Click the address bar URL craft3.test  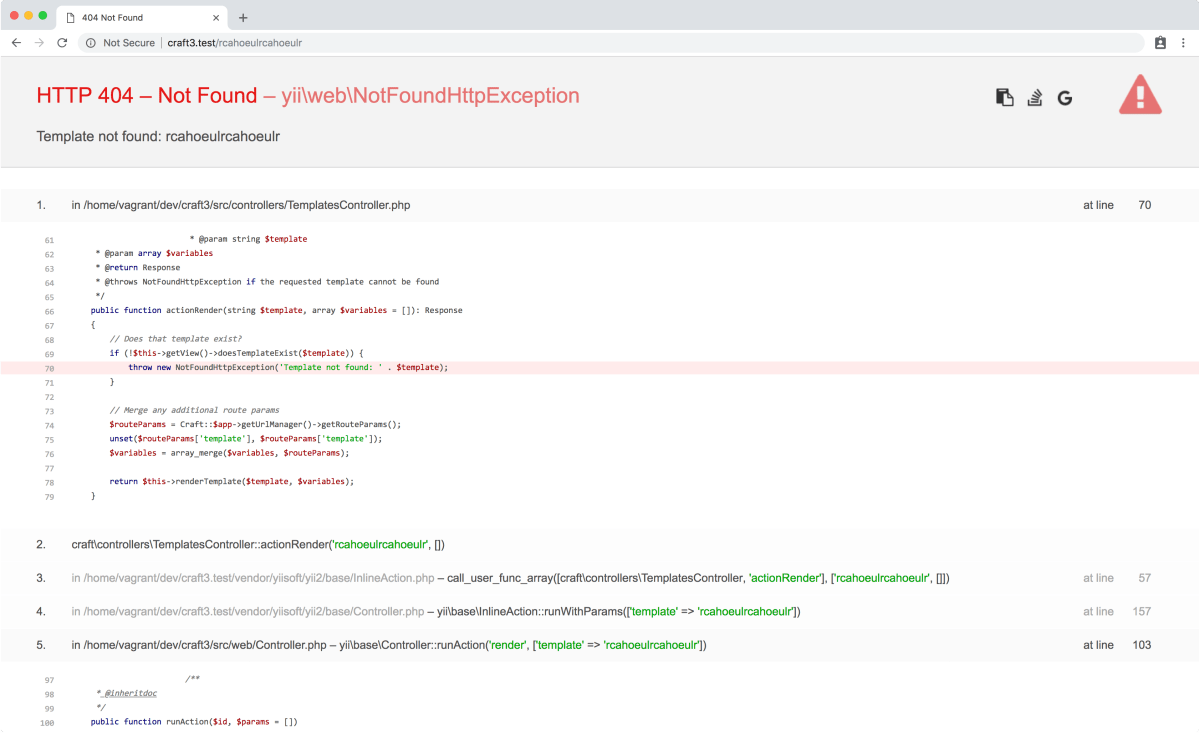tap(234, 43)
